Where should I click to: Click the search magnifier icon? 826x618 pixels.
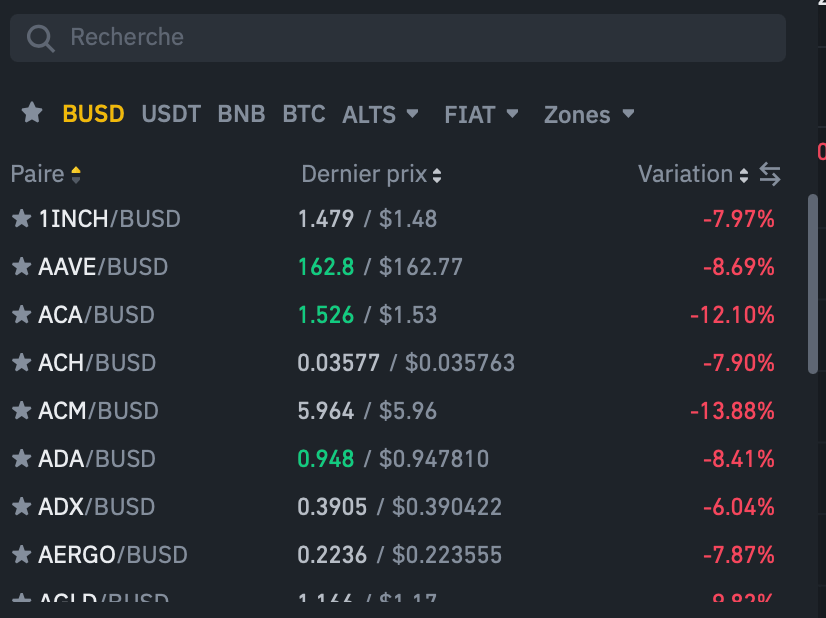41,37
